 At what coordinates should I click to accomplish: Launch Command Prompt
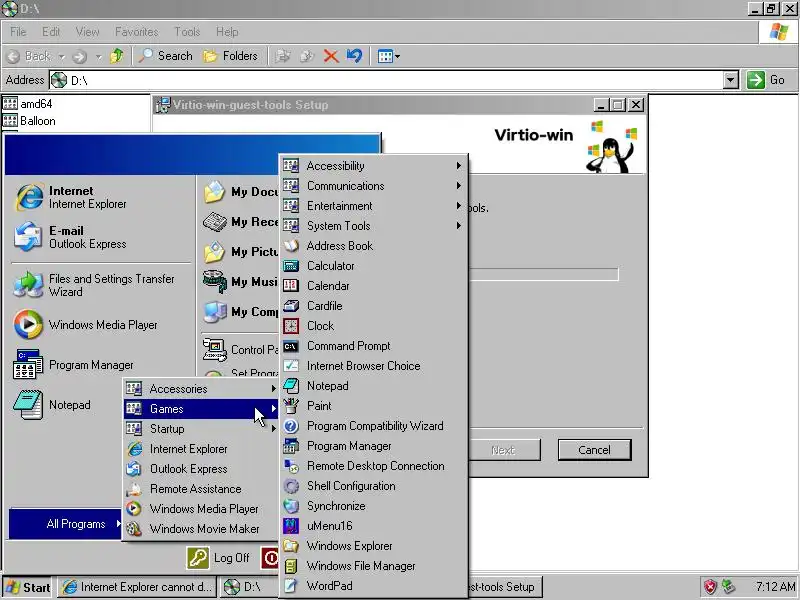(x=373, y=346)
